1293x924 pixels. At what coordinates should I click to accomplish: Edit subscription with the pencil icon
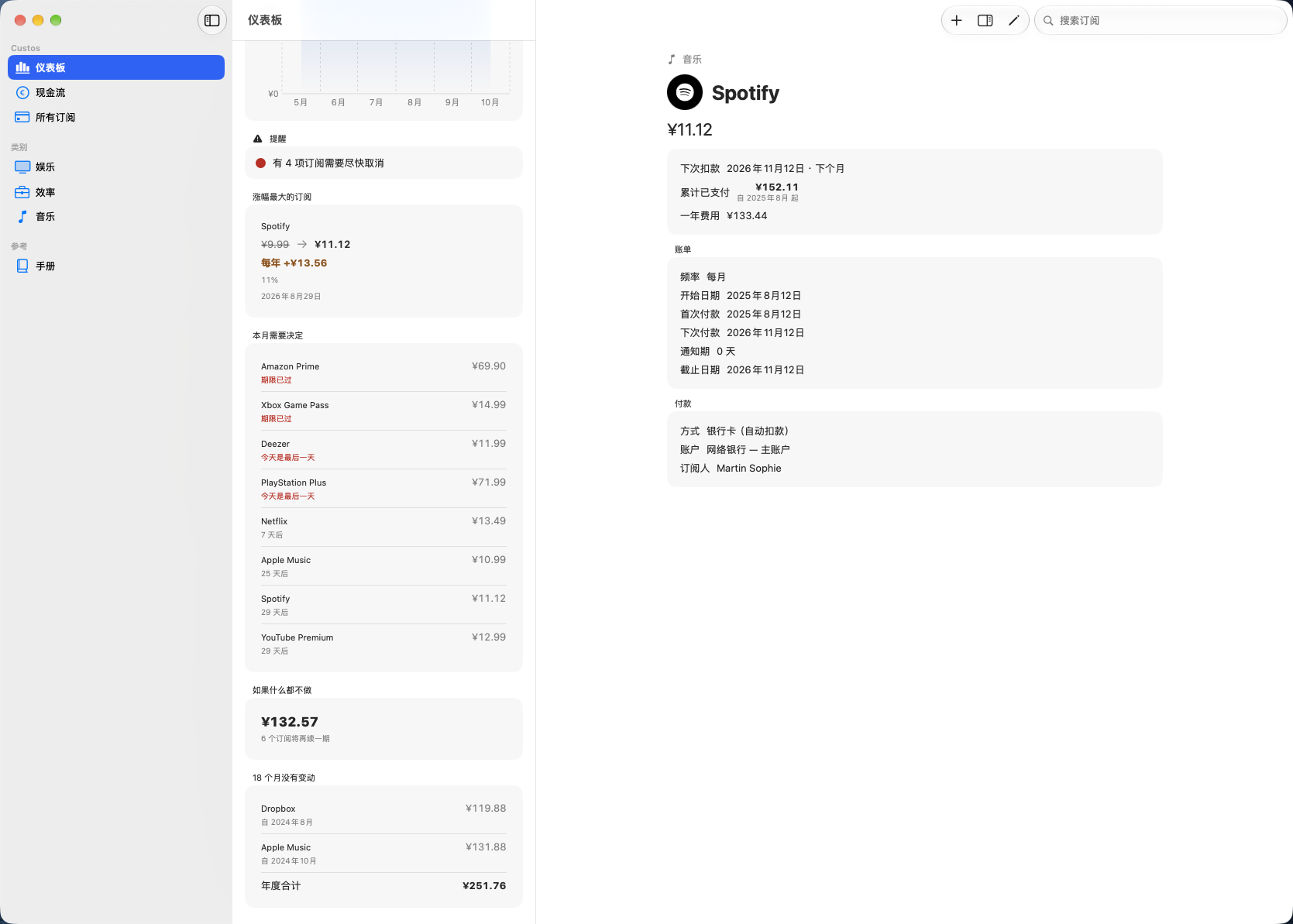[x=1013, y=20]
